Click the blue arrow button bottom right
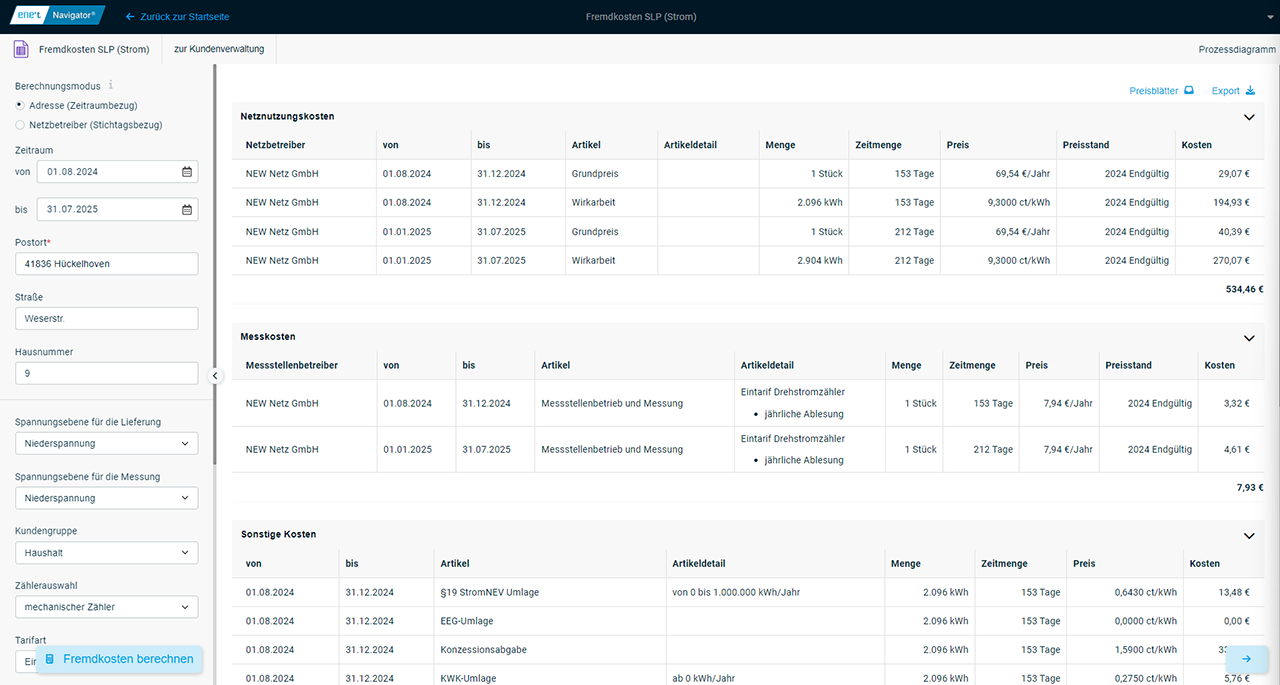The height and width of the screenshot is (685, 1280). 1246,659
